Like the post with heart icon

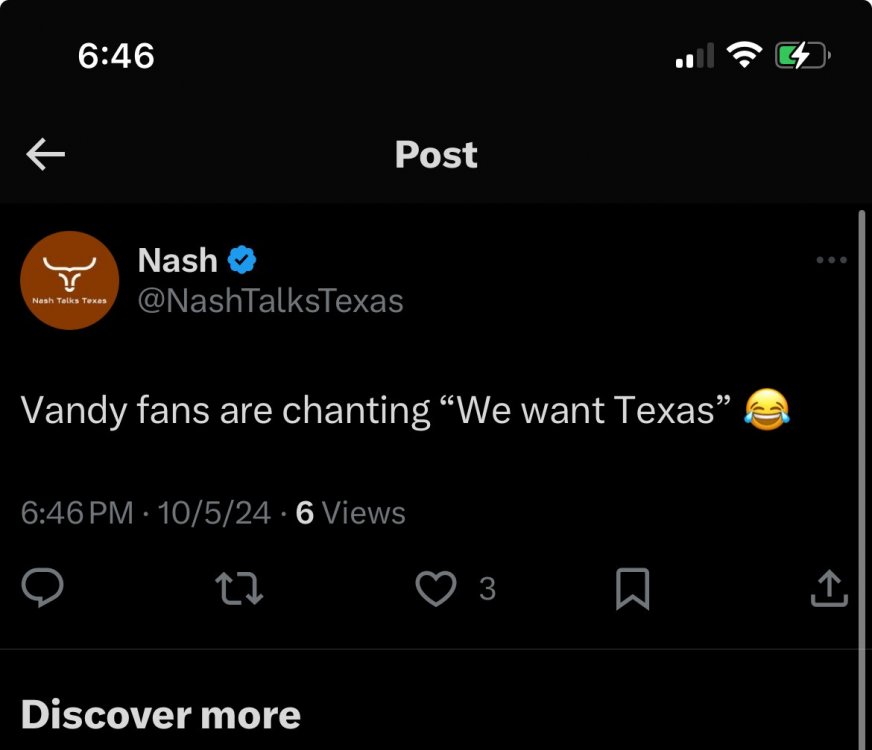click(435, 589)
